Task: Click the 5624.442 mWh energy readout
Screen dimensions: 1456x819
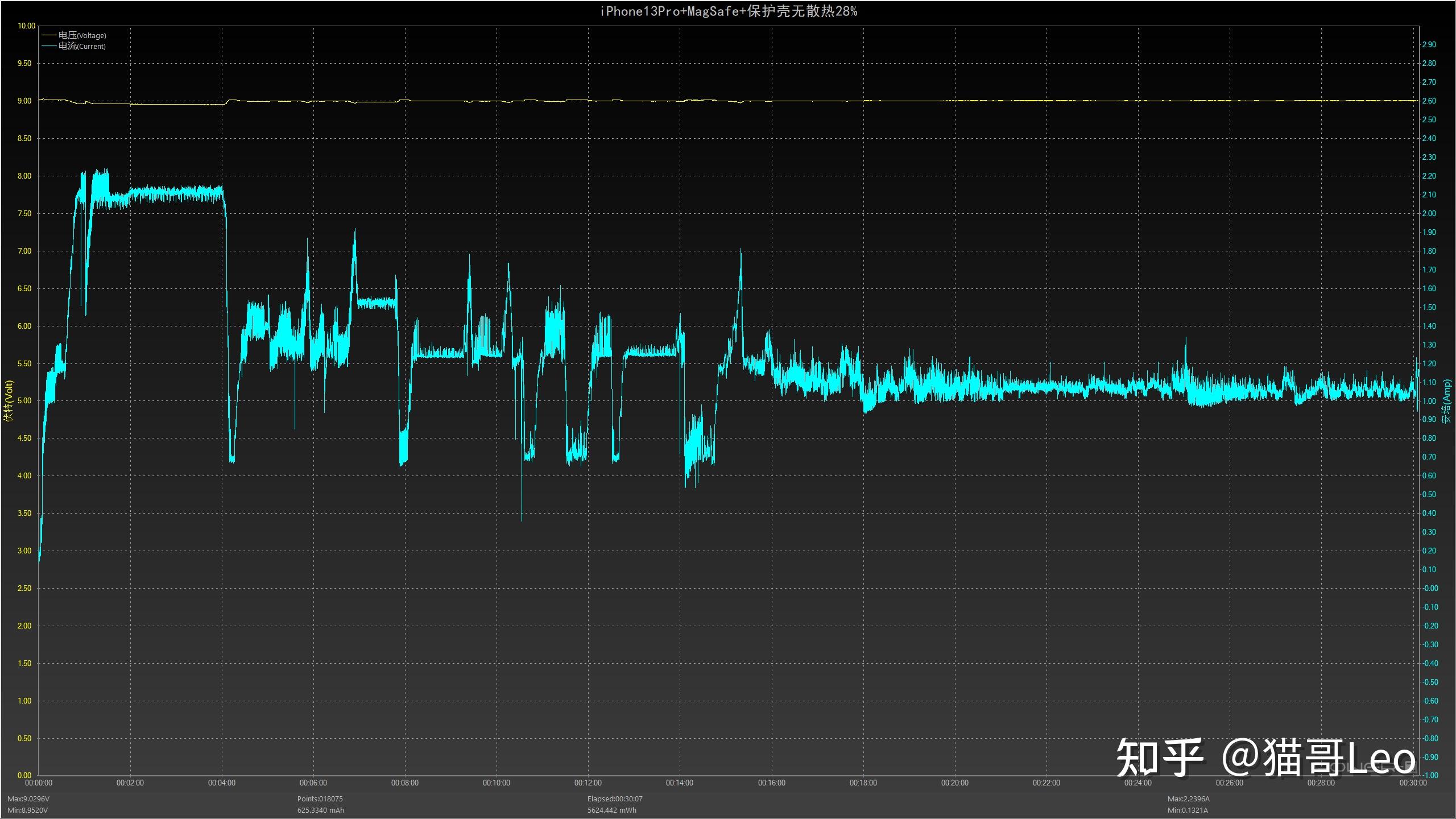Action: [x=611, y=810]
